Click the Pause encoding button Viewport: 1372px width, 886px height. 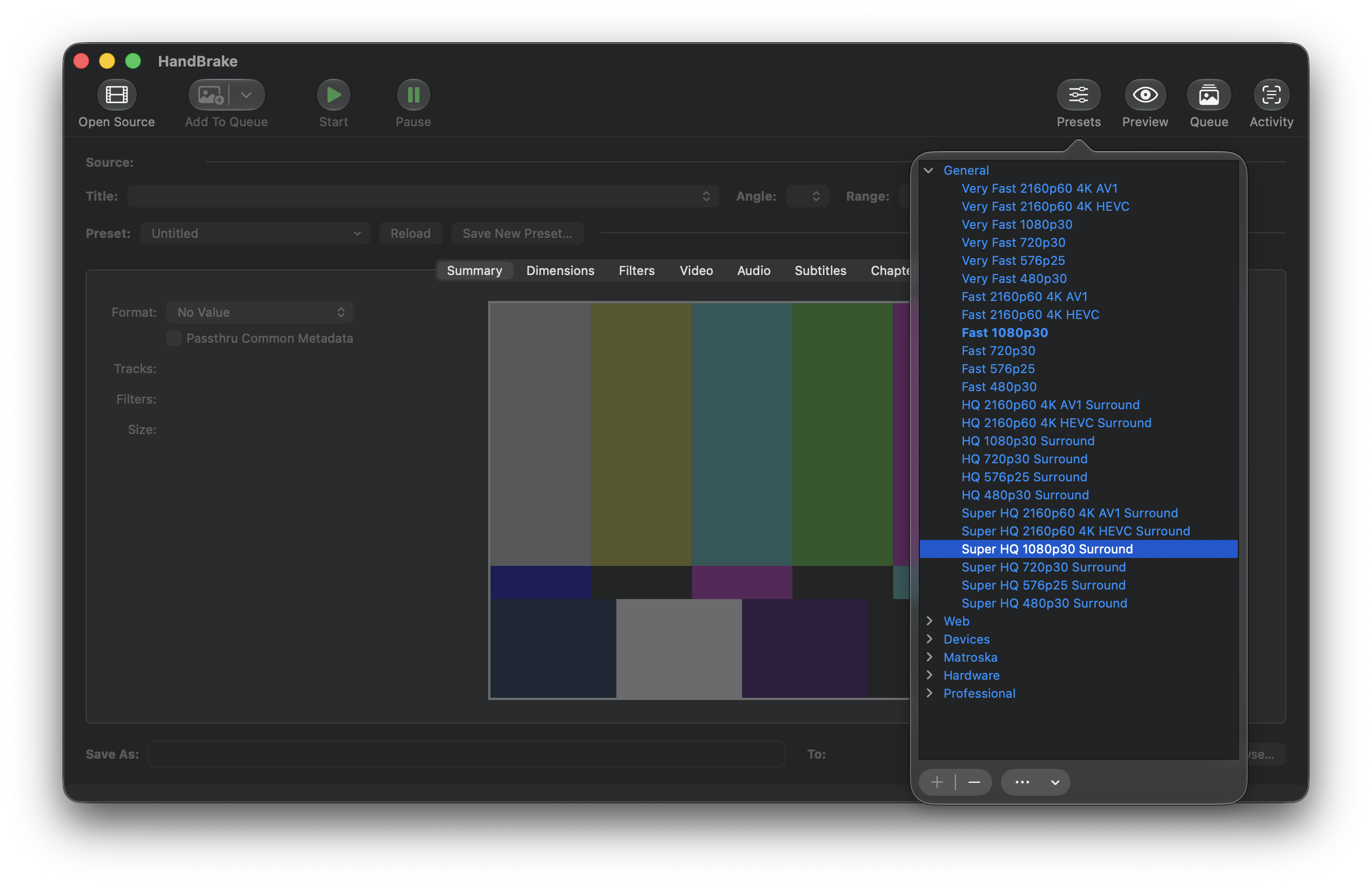pyautogui.click(x=413, y=95)
